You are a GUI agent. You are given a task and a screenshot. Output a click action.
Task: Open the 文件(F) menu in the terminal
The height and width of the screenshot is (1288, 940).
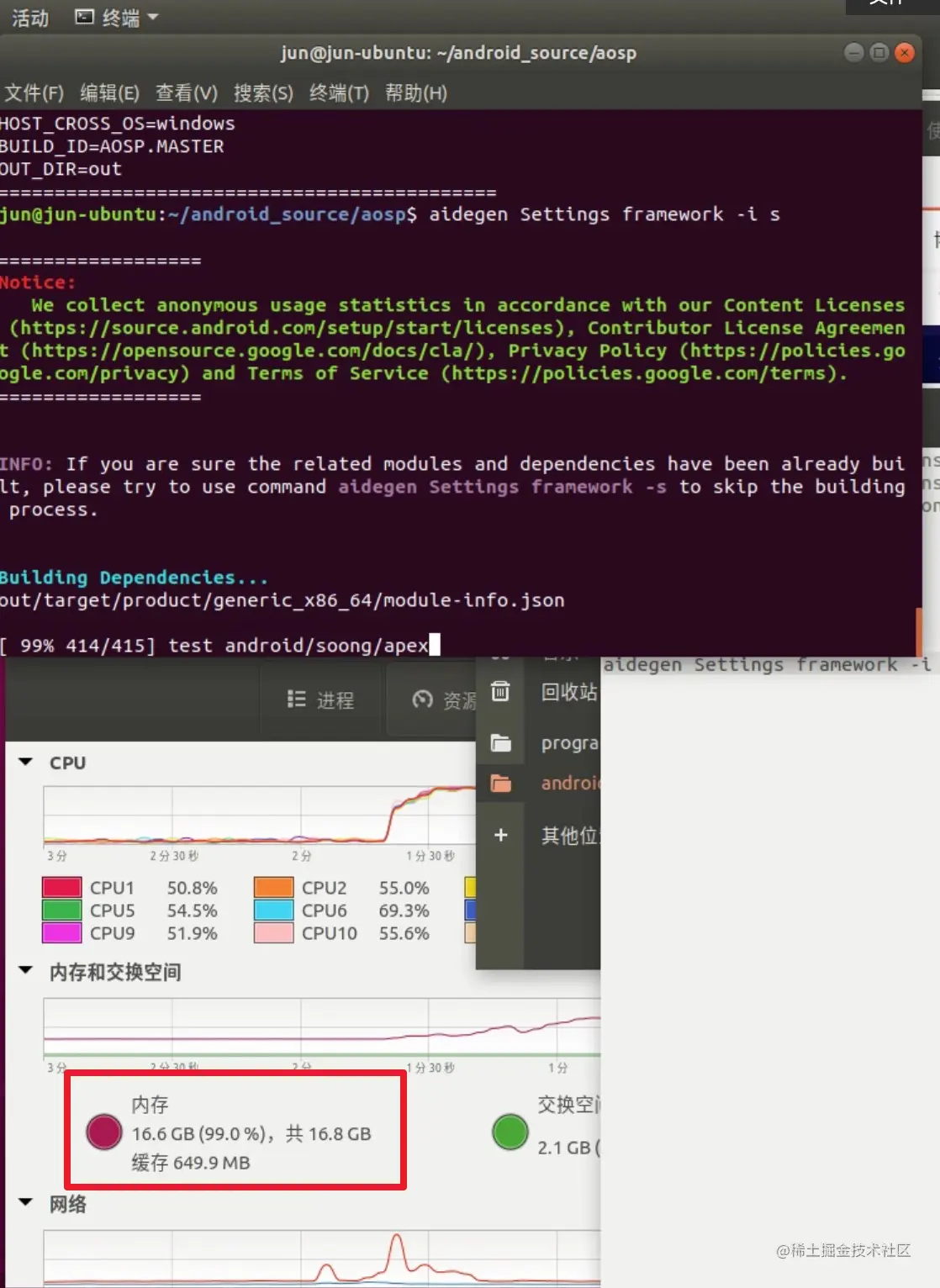[34, 93]
